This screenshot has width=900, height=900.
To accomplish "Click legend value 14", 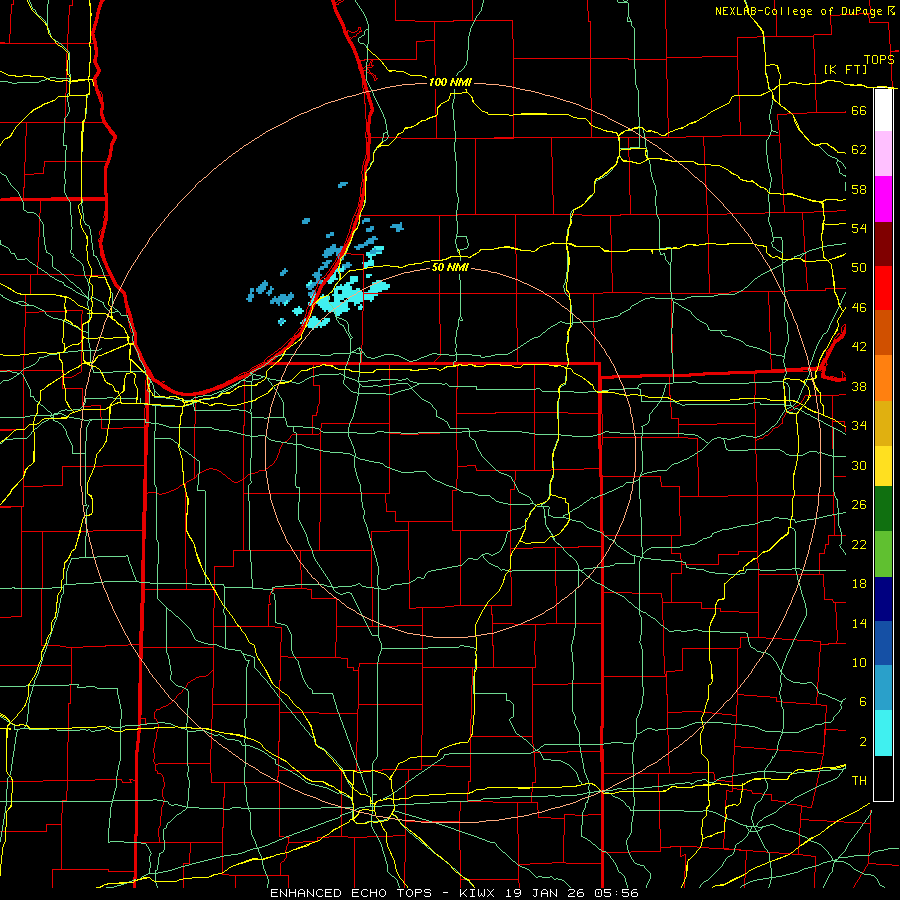I will pyautogui.click(x=859, y=623).
